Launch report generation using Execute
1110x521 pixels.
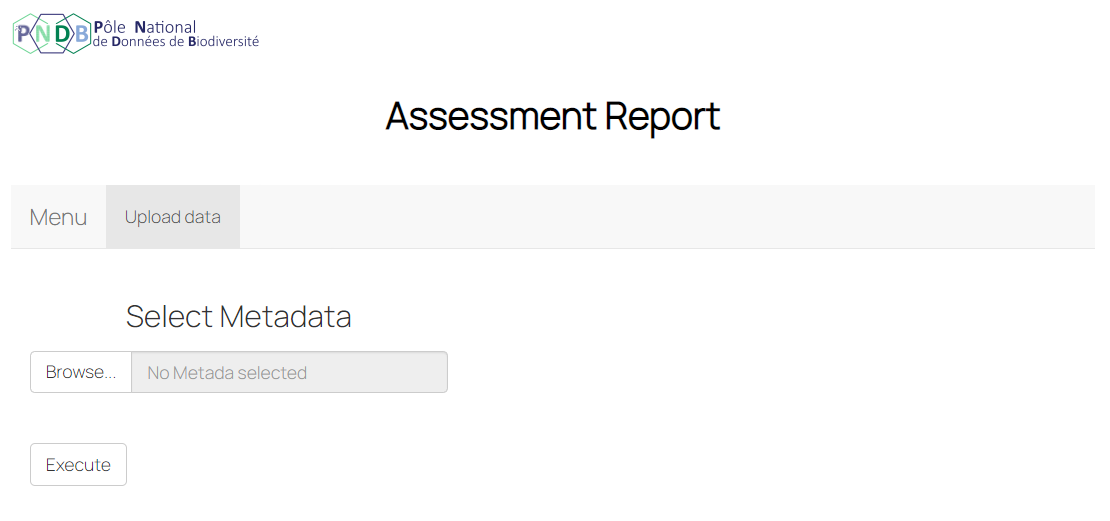[78, 464]
